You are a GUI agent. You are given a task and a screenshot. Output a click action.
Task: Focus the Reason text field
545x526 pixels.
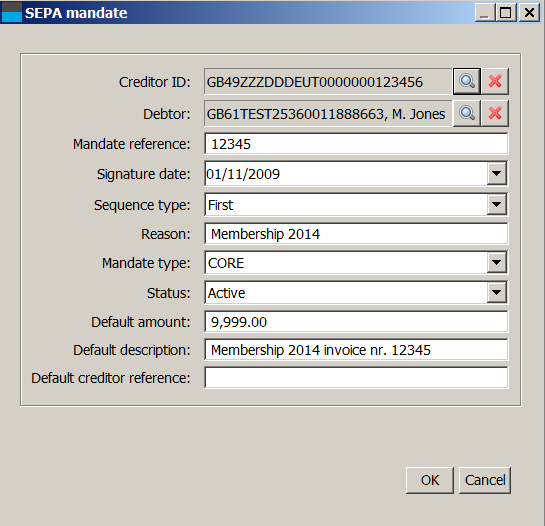pyautogui.click(x=356, y=234)
